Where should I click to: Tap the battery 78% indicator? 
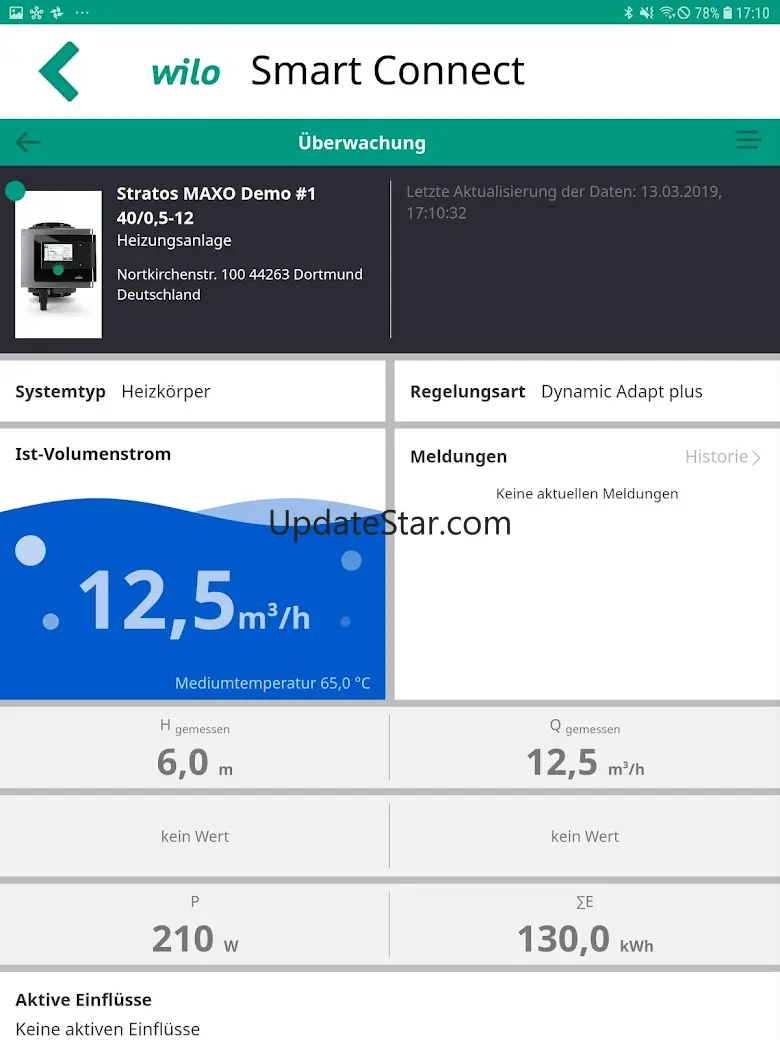713,12
